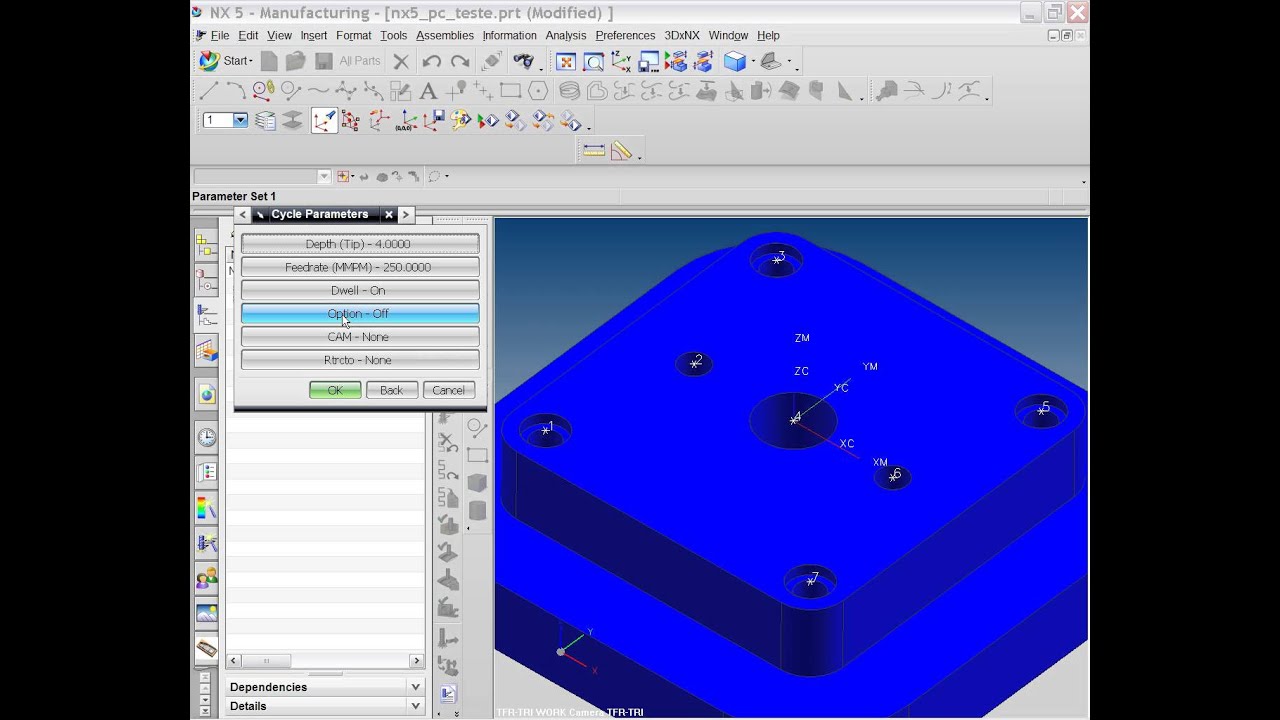
Task: Click the Undo arrow icon
Action: coord(431,62)
